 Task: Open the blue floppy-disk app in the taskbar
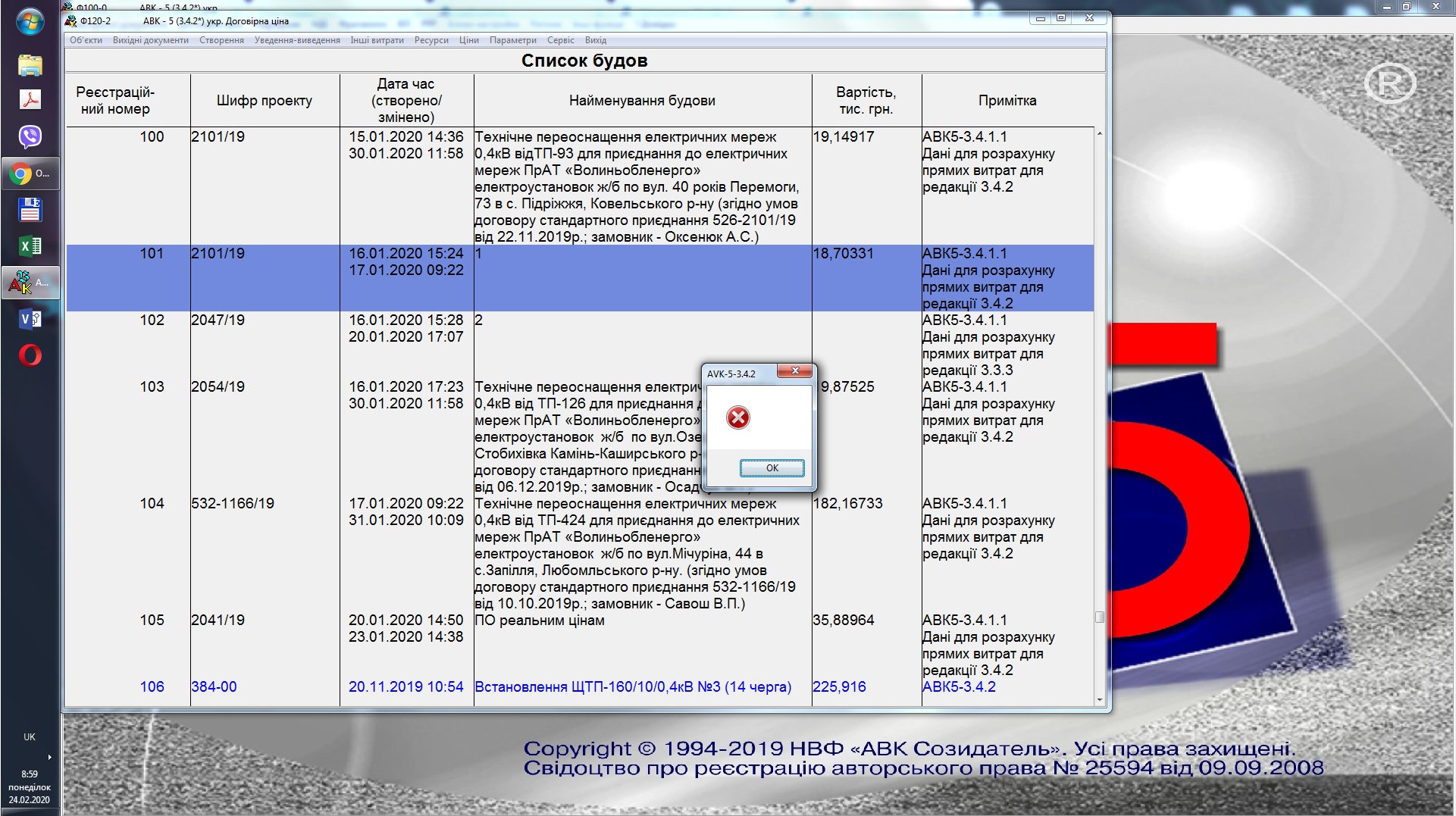click(30, 210)
